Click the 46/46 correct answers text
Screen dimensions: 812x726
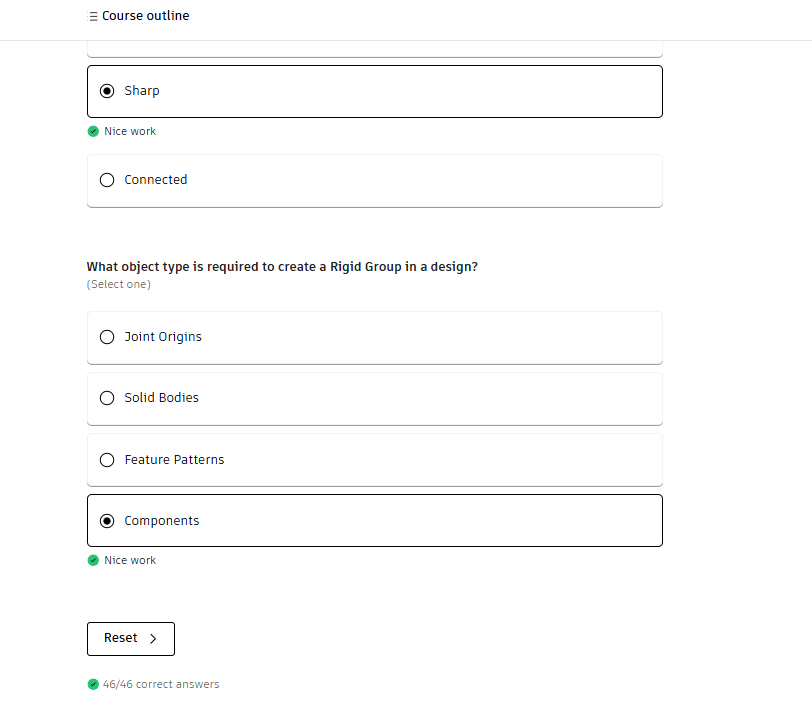tap(161, 685)
